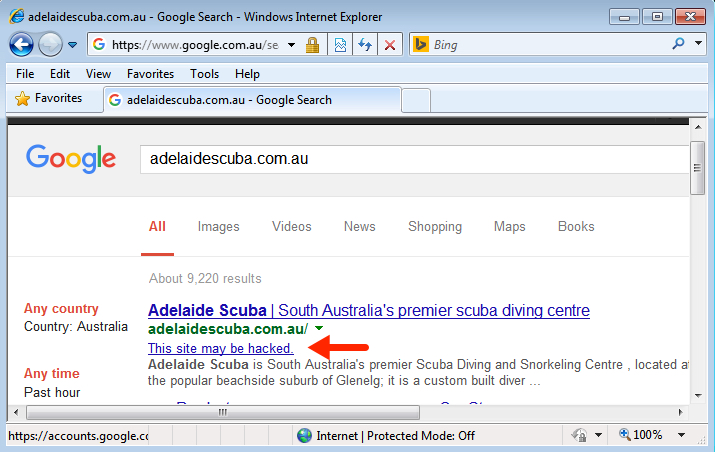715x452 pixels.
Task: Open the recent pages dropdown arrow
Action: (73, 45)
